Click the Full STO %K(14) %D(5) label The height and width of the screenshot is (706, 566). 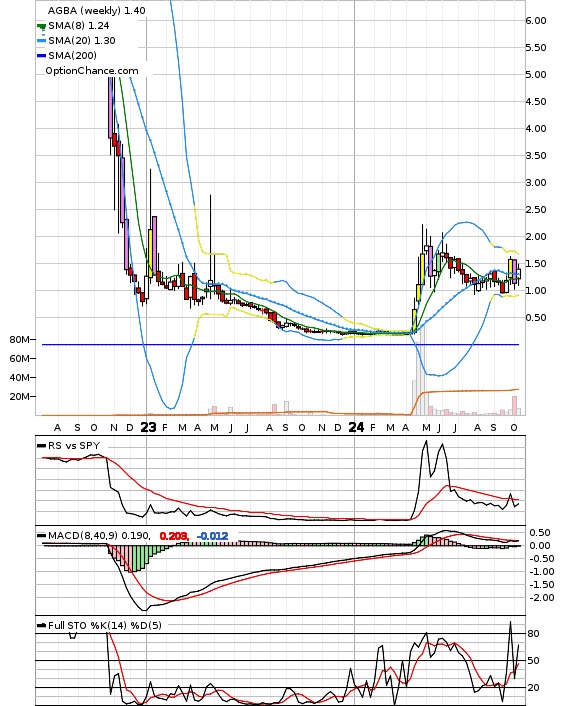point(104,625)
